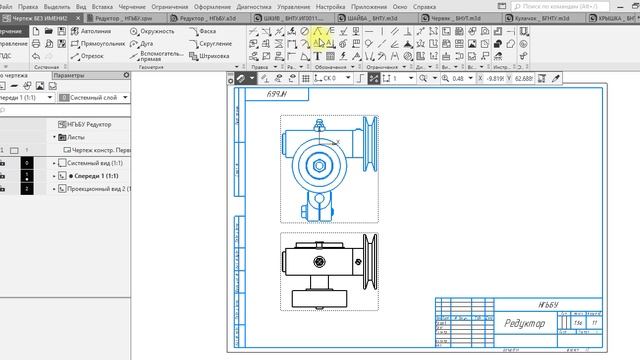Insert table icon next to Text tool
This screenshot has height=360, width=640.
(x=330, y=56)
